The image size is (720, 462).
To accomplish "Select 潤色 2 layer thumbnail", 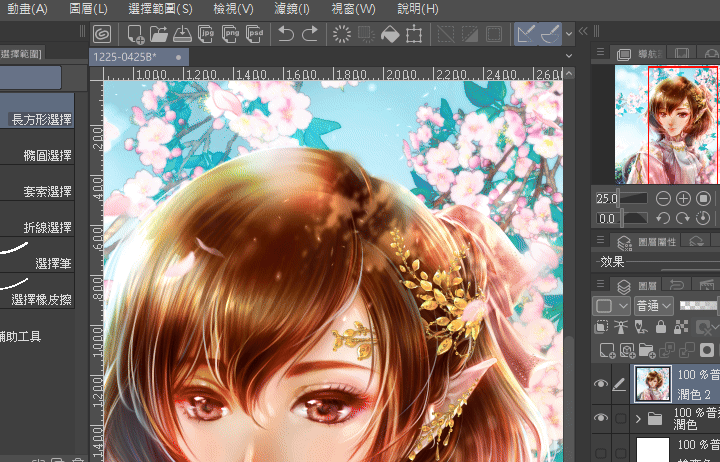I will pyautogui.click(x=652, y=383).
